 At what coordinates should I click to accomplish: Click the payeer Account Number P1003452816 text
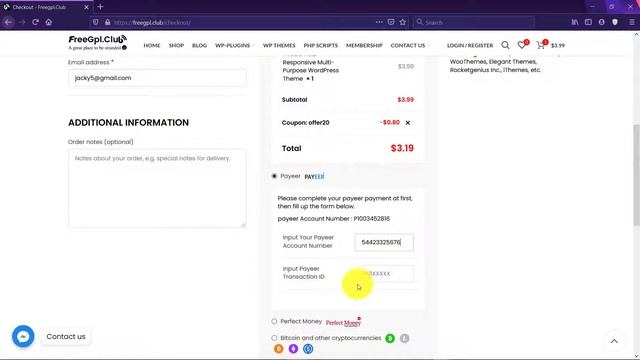tap(333, 219)
